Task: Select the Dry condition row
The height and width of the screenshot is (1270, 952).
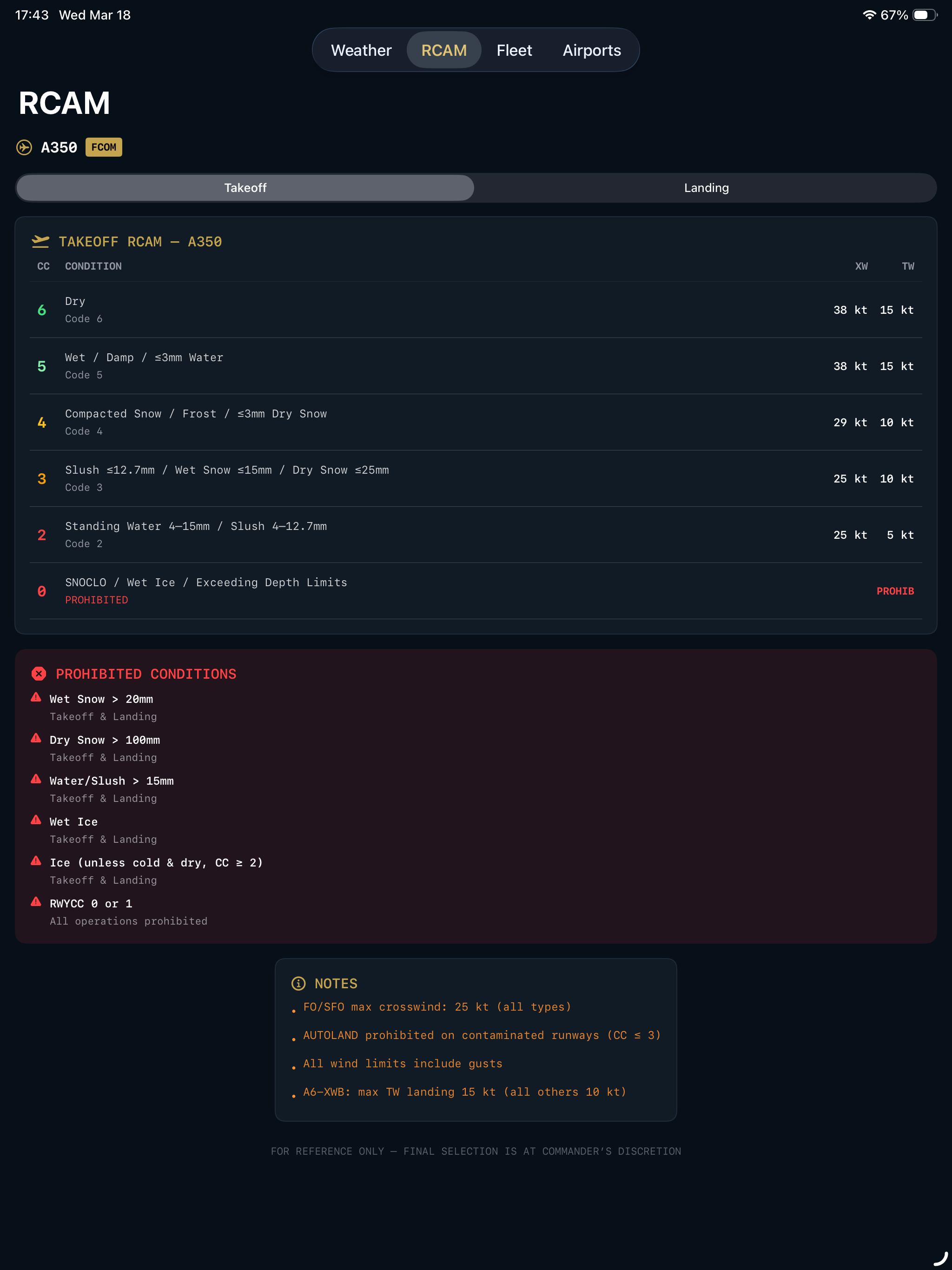Action: [x=476, y=310]
